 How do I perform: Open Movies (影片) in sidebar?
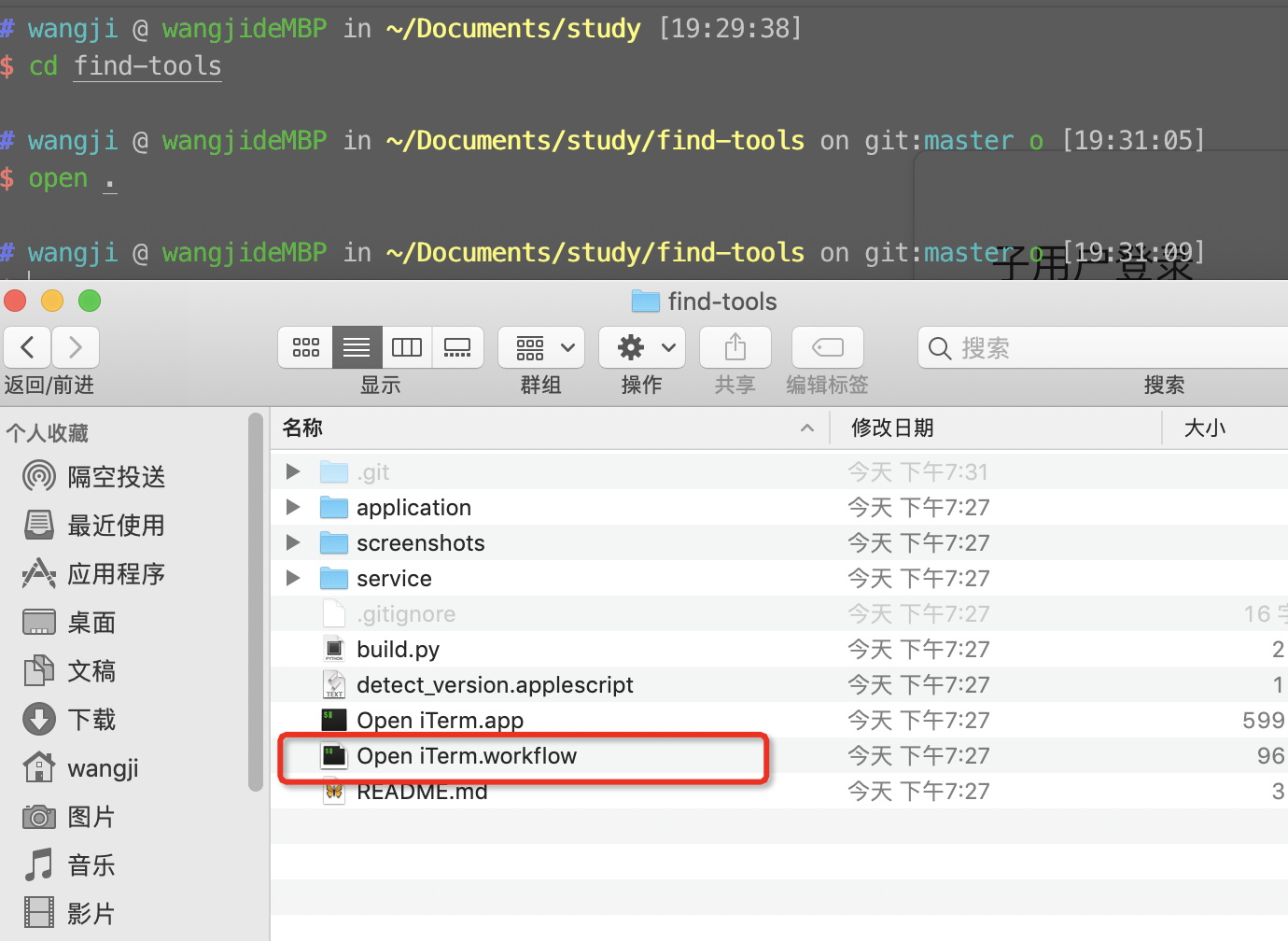pos(70,914)
